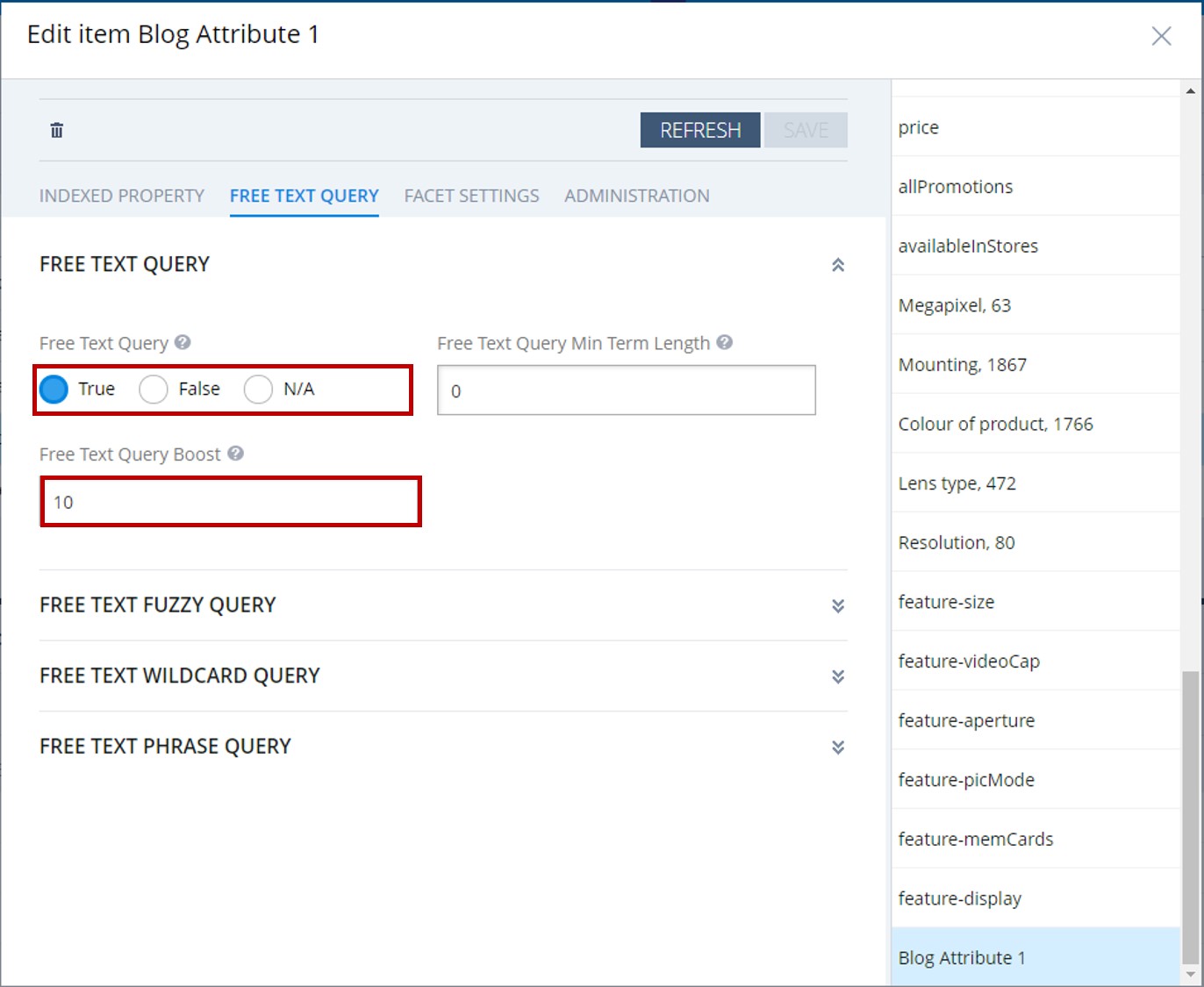This screenshot has height=987, width=1204.
Task: Close the Edit item dialog
Action: [1161, 36]
